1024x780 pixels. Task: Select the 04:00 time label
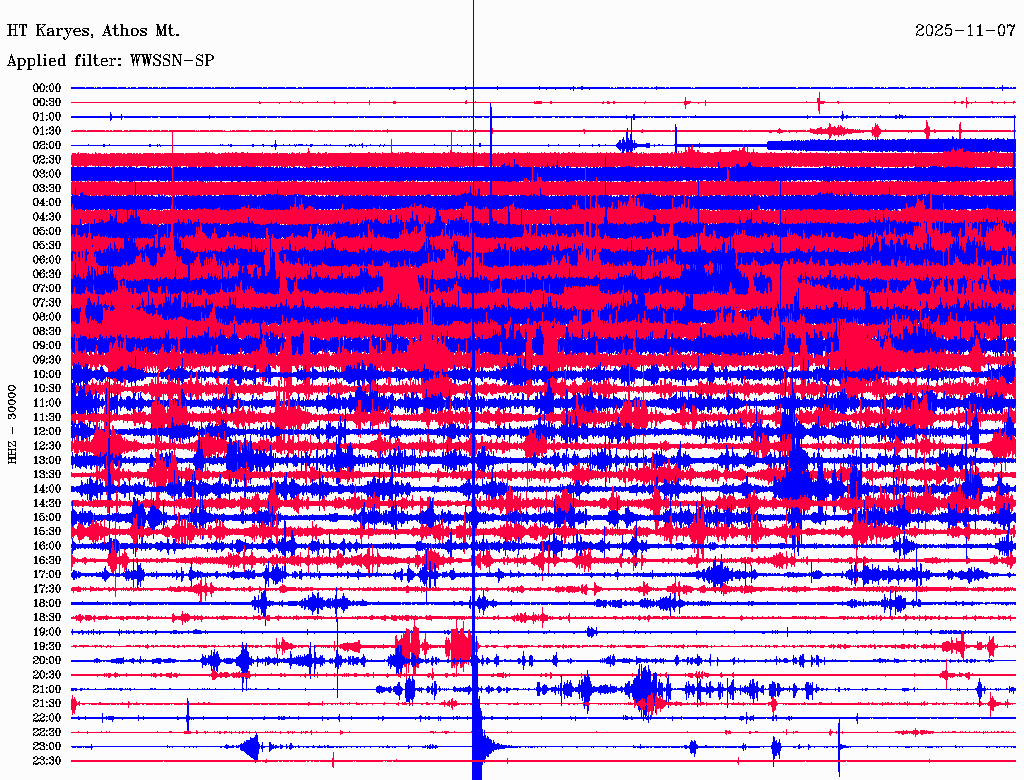47,203
